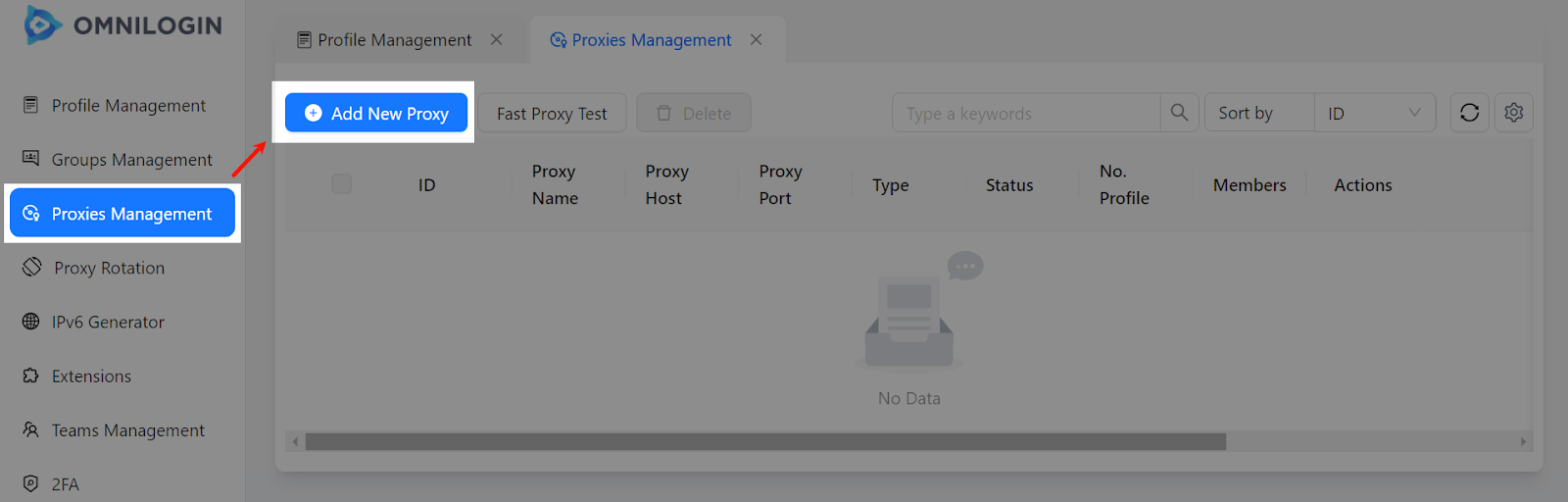Focus the keywords search field
This screenshot has height=502, width=1568.
click(x=1026, y=114)
